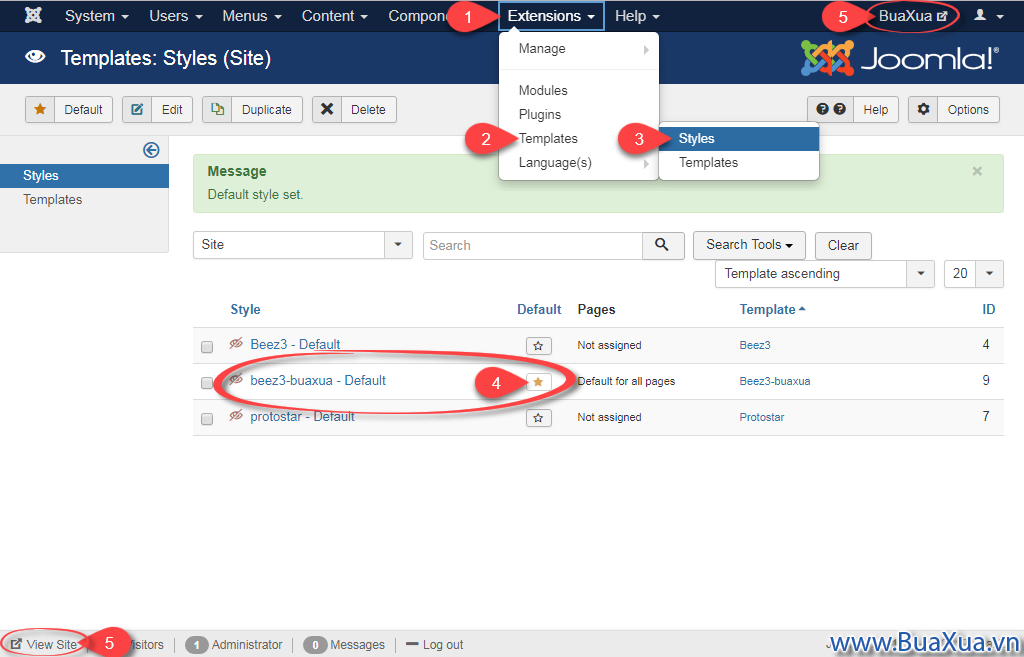Open the Menus menu

[251, 16]
